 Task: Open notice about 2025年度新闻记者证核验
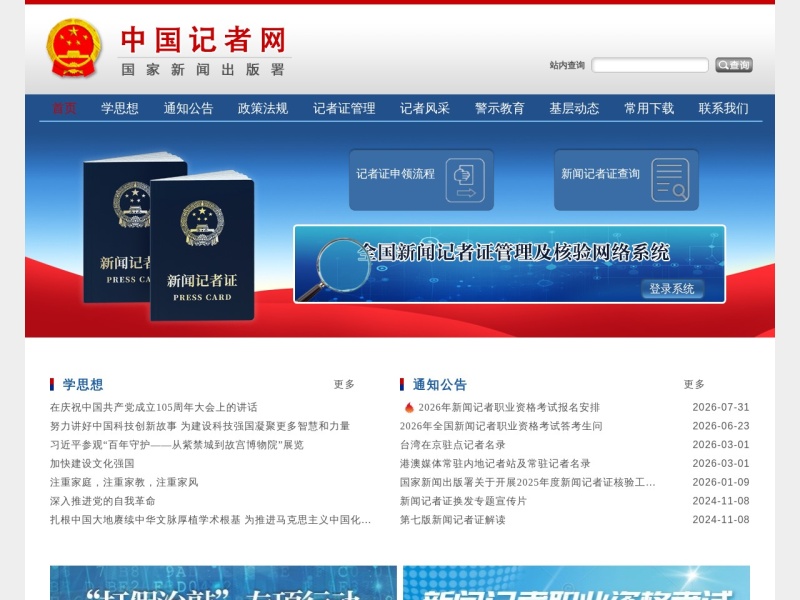528,482
